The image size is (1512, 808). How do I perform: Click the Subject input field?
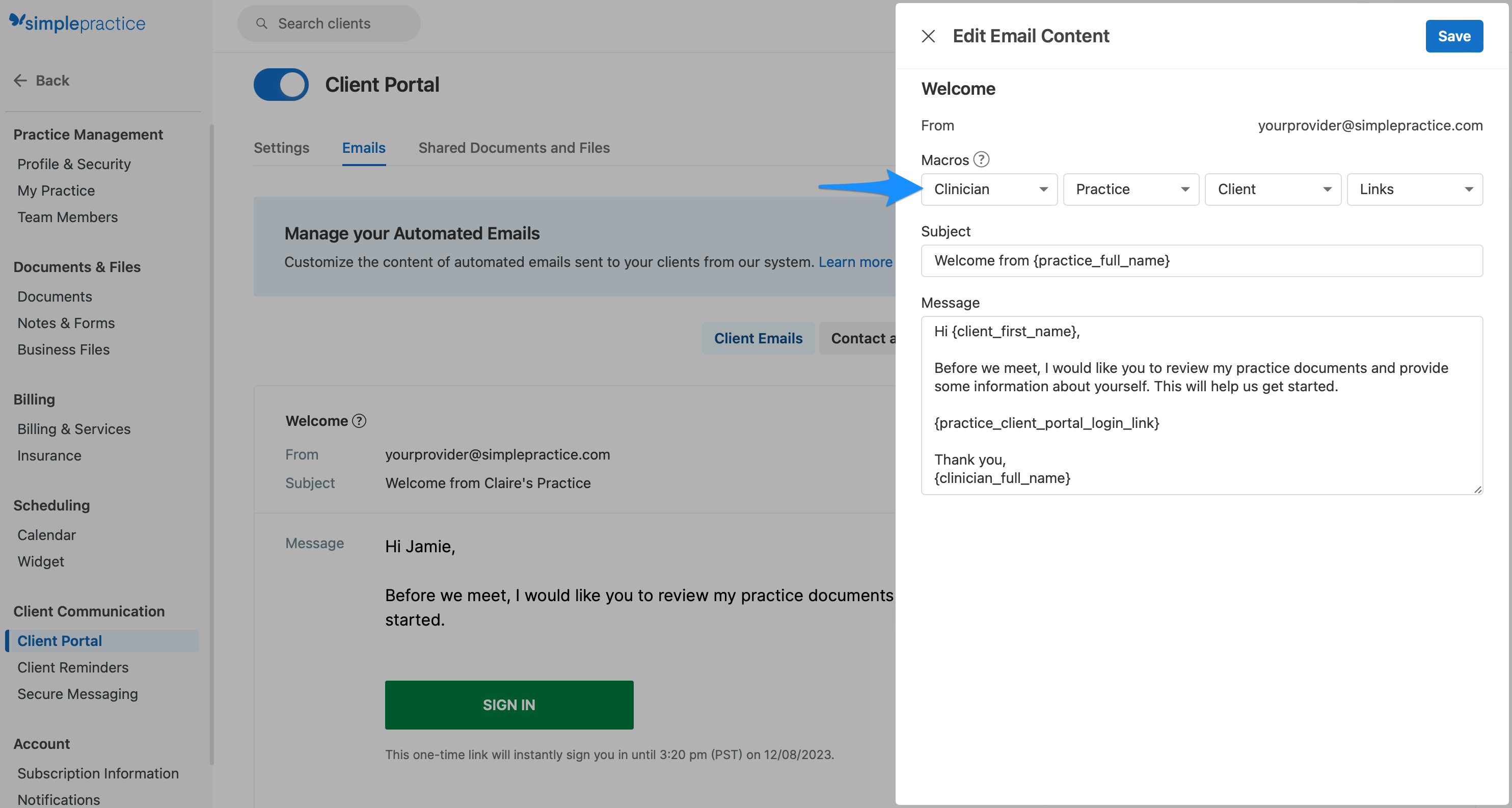click(1201, 260)
